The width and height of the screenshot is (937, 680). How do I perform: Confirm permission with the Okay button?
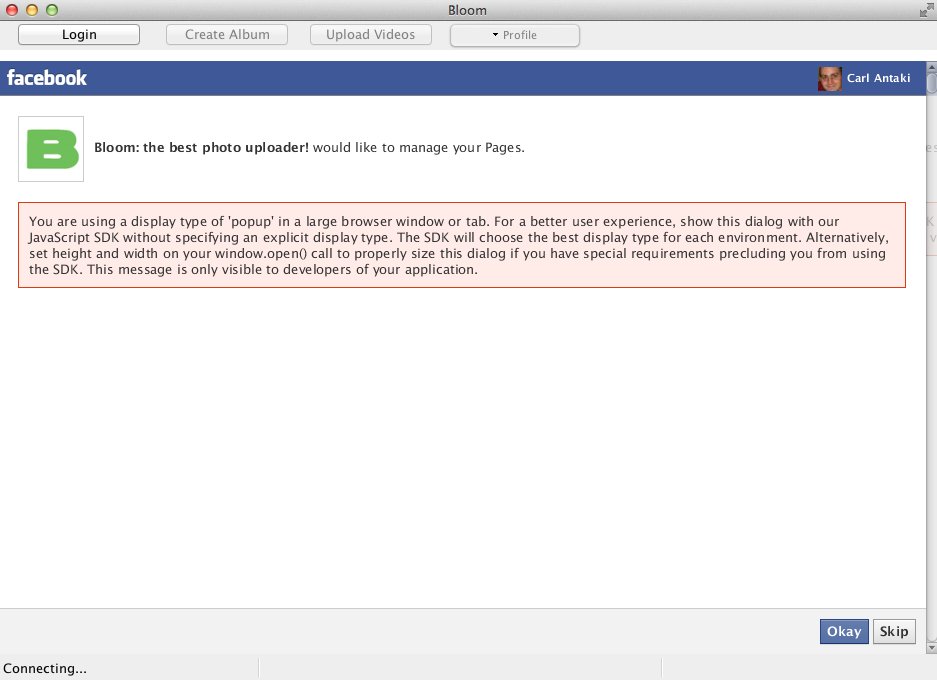(844, 631)
